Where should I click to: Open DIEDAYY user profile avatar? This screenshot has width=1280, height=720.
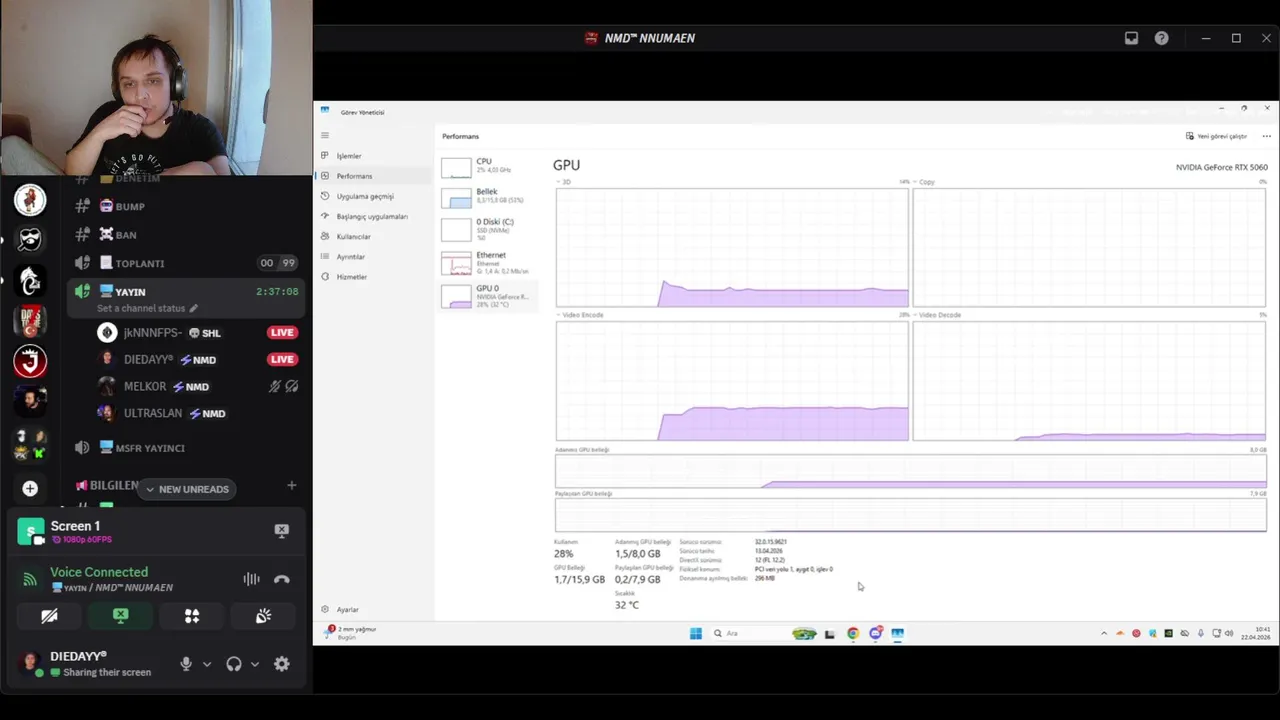(x=31, y=663)
